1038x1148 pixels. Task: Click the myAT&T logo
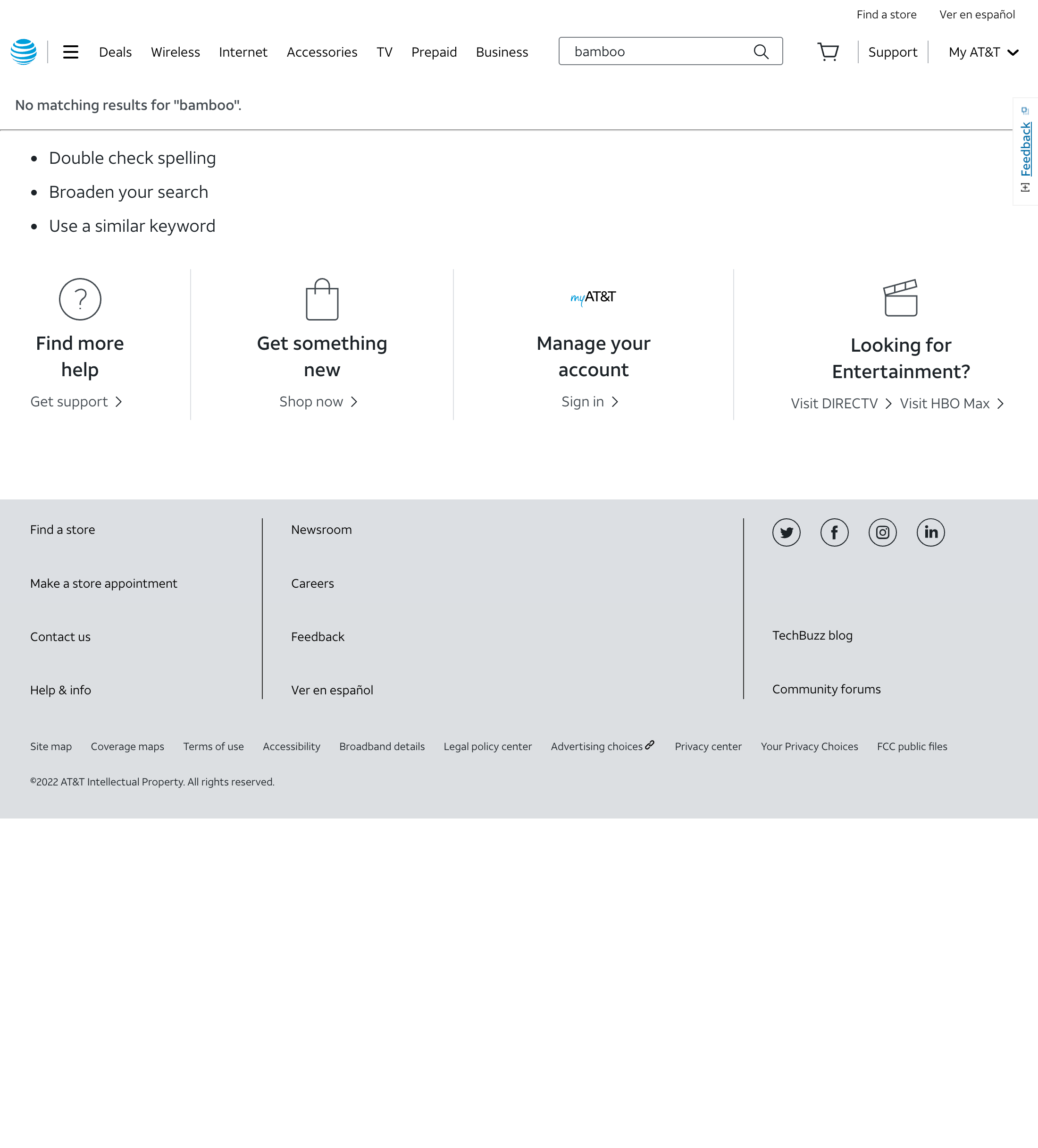593,297
